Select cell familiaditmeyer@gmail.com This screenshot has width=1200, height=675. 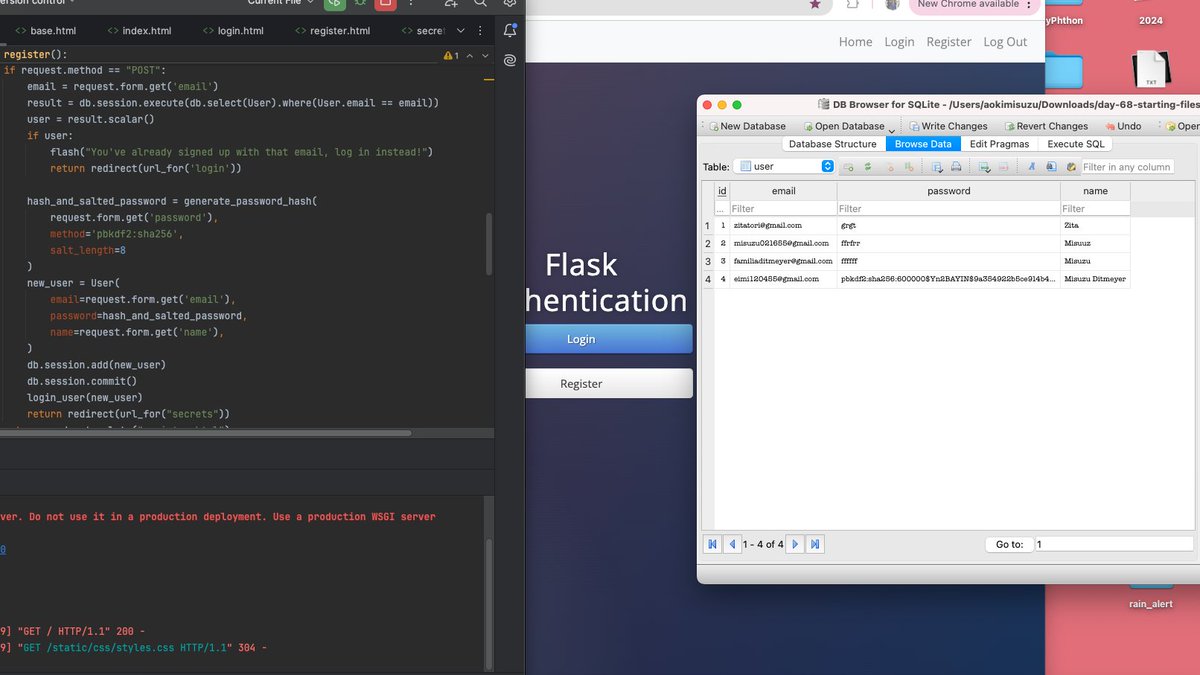783,261
